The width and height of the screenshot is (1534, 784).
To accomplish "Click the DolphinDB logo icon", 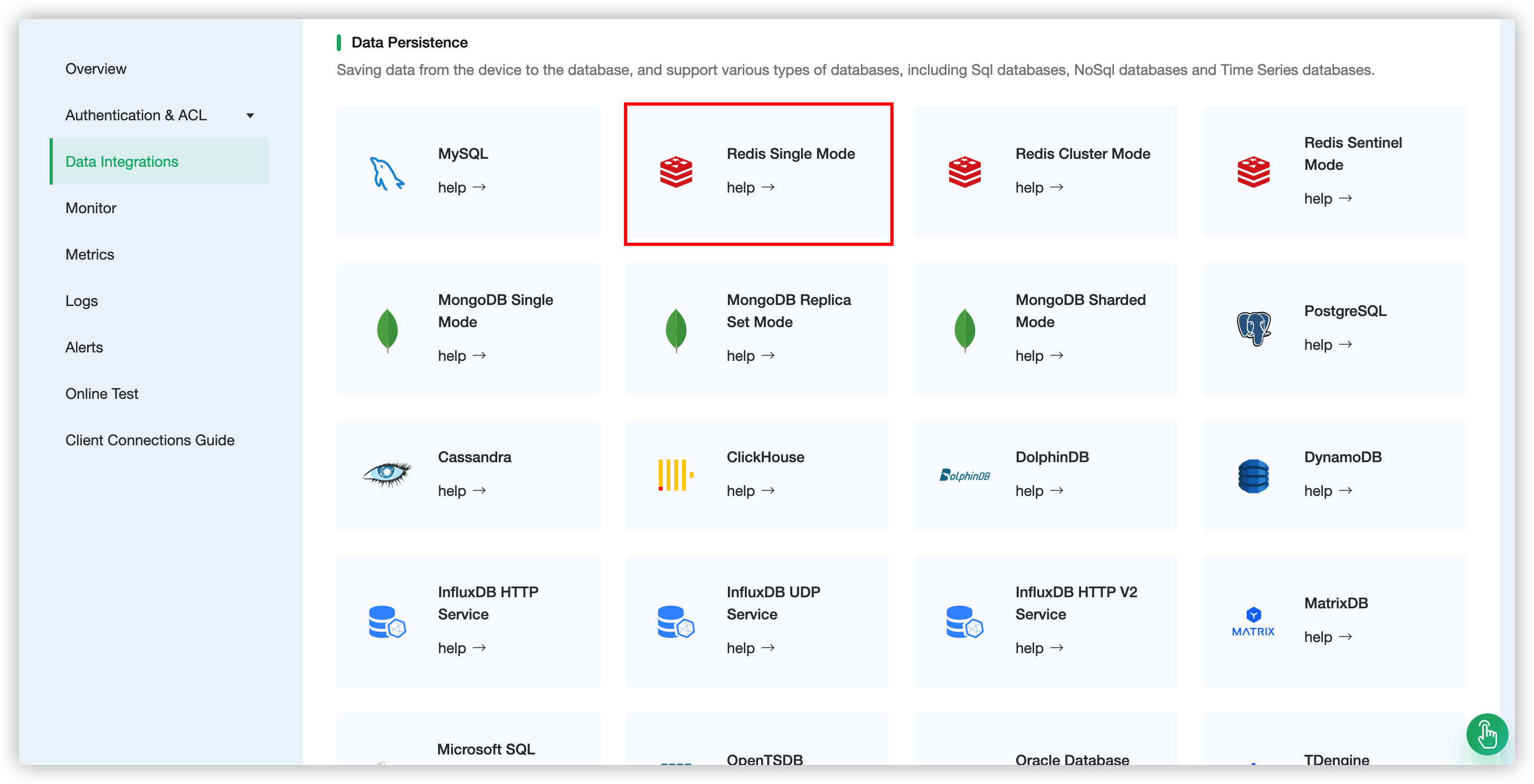I will click(965, 475).
